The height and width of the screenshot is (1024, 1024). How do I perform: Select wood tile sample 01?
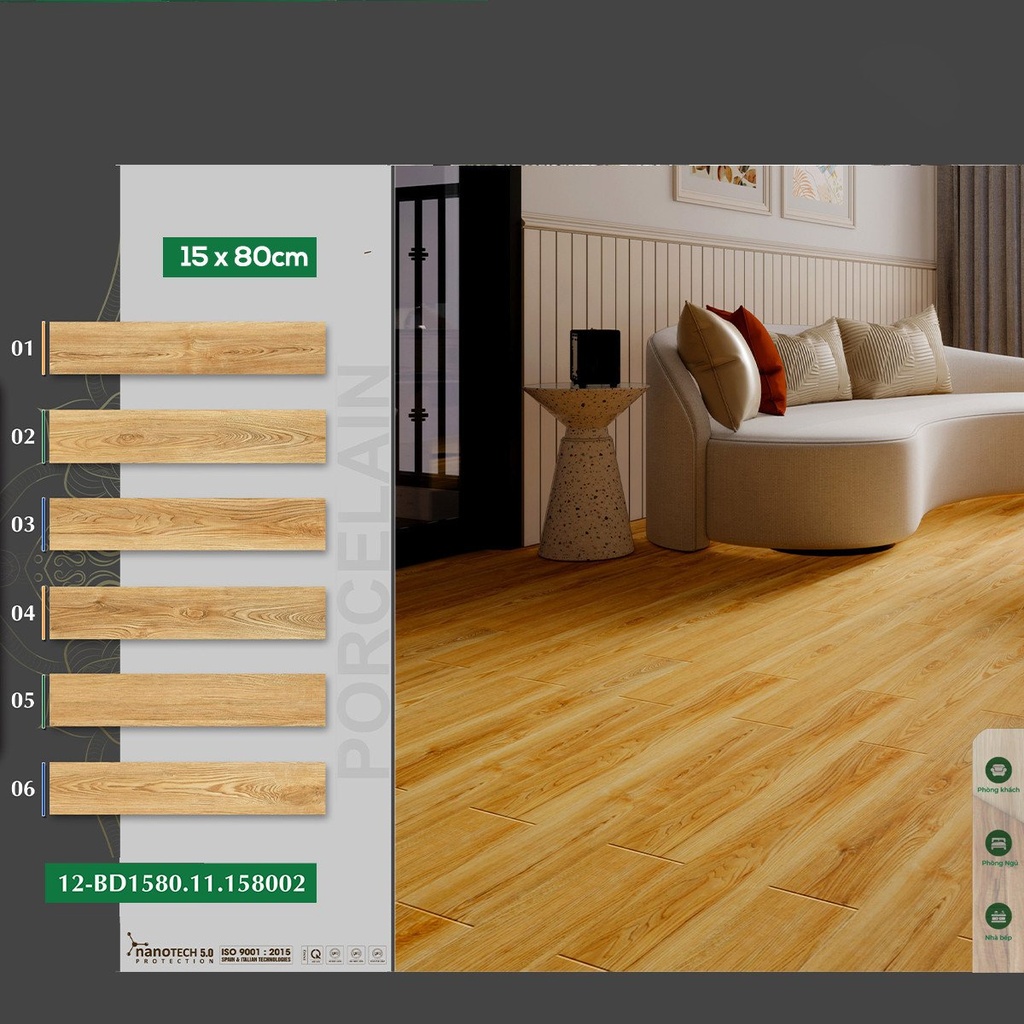coord(187,348)
